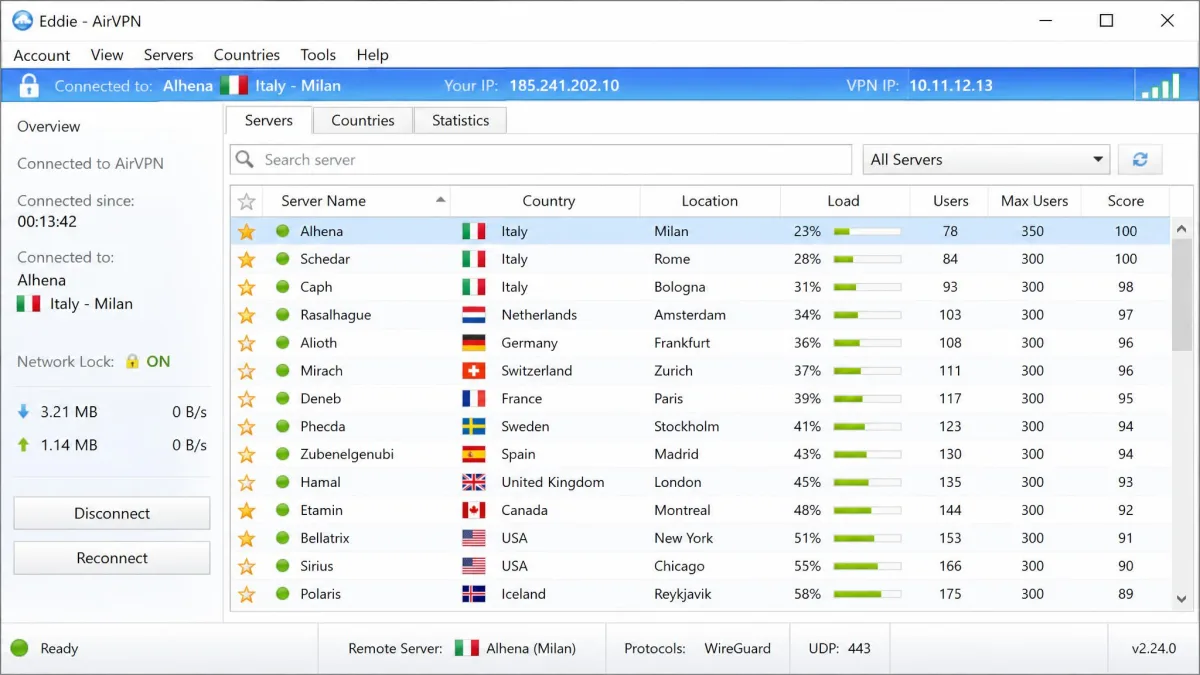Toggle favorite star for Schedar server

(x=246, y=259)
